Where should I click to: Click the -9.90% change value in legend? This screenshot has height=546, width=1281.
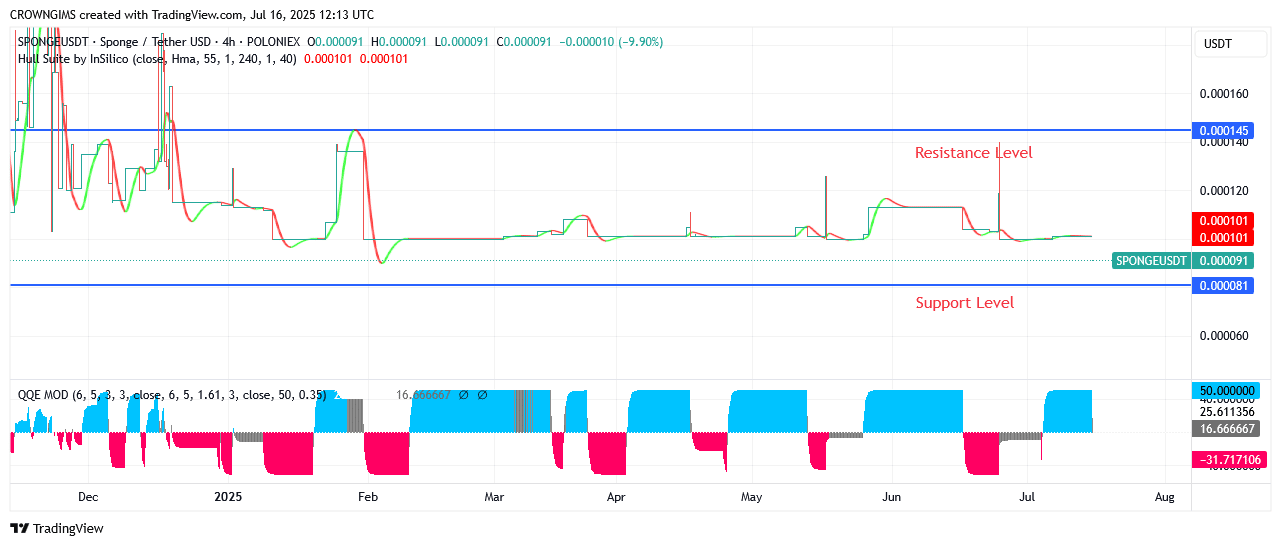coord(641,42)
